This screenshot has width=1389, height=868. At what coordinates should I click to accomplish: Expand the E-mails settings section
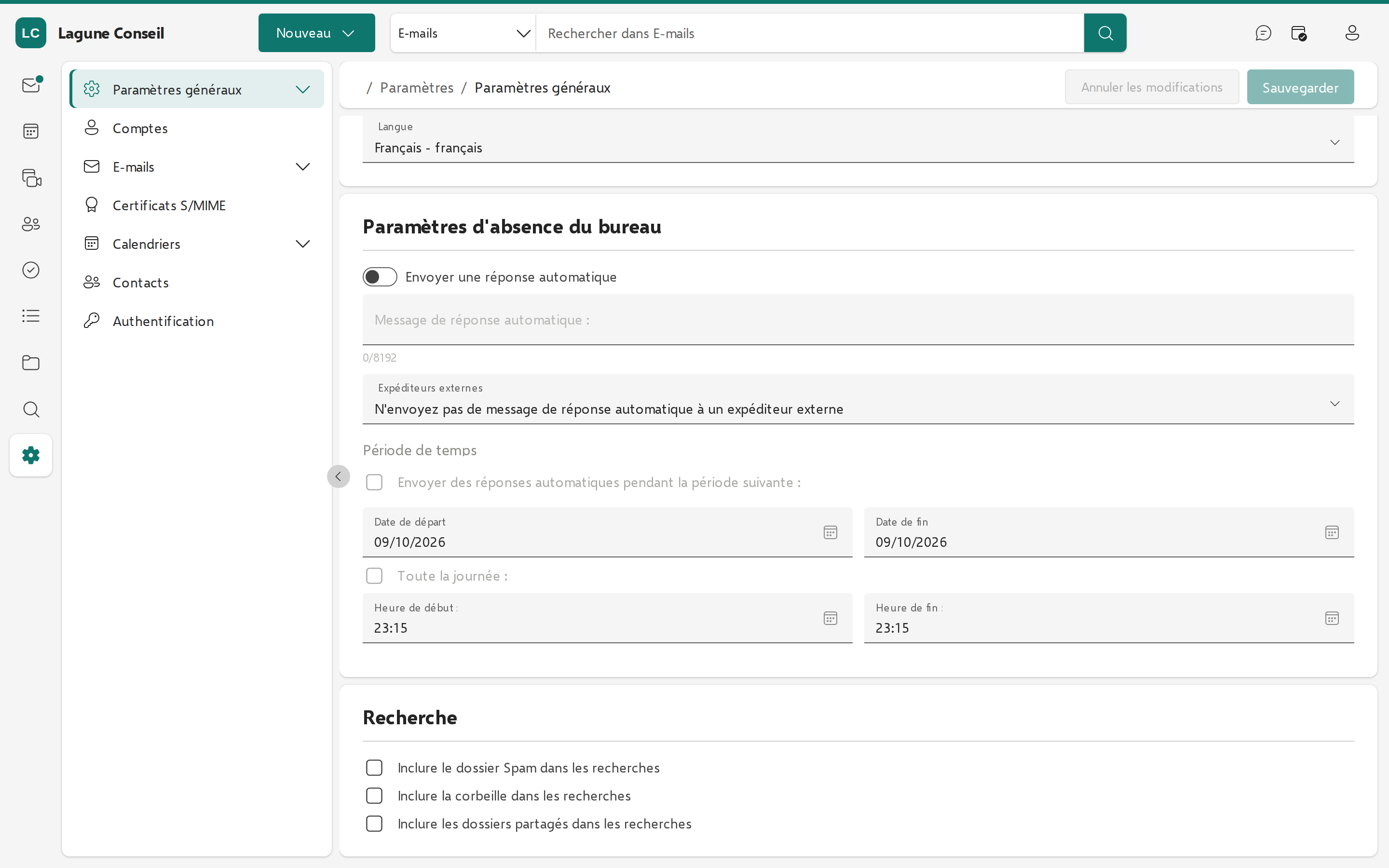point(302,166)
